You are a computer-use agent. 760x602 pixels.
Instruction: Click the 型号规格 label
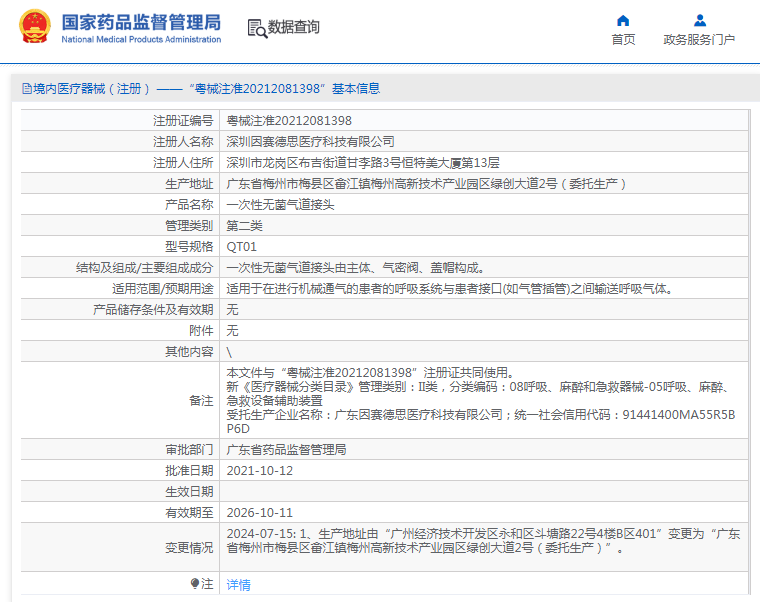pos(189,247)
